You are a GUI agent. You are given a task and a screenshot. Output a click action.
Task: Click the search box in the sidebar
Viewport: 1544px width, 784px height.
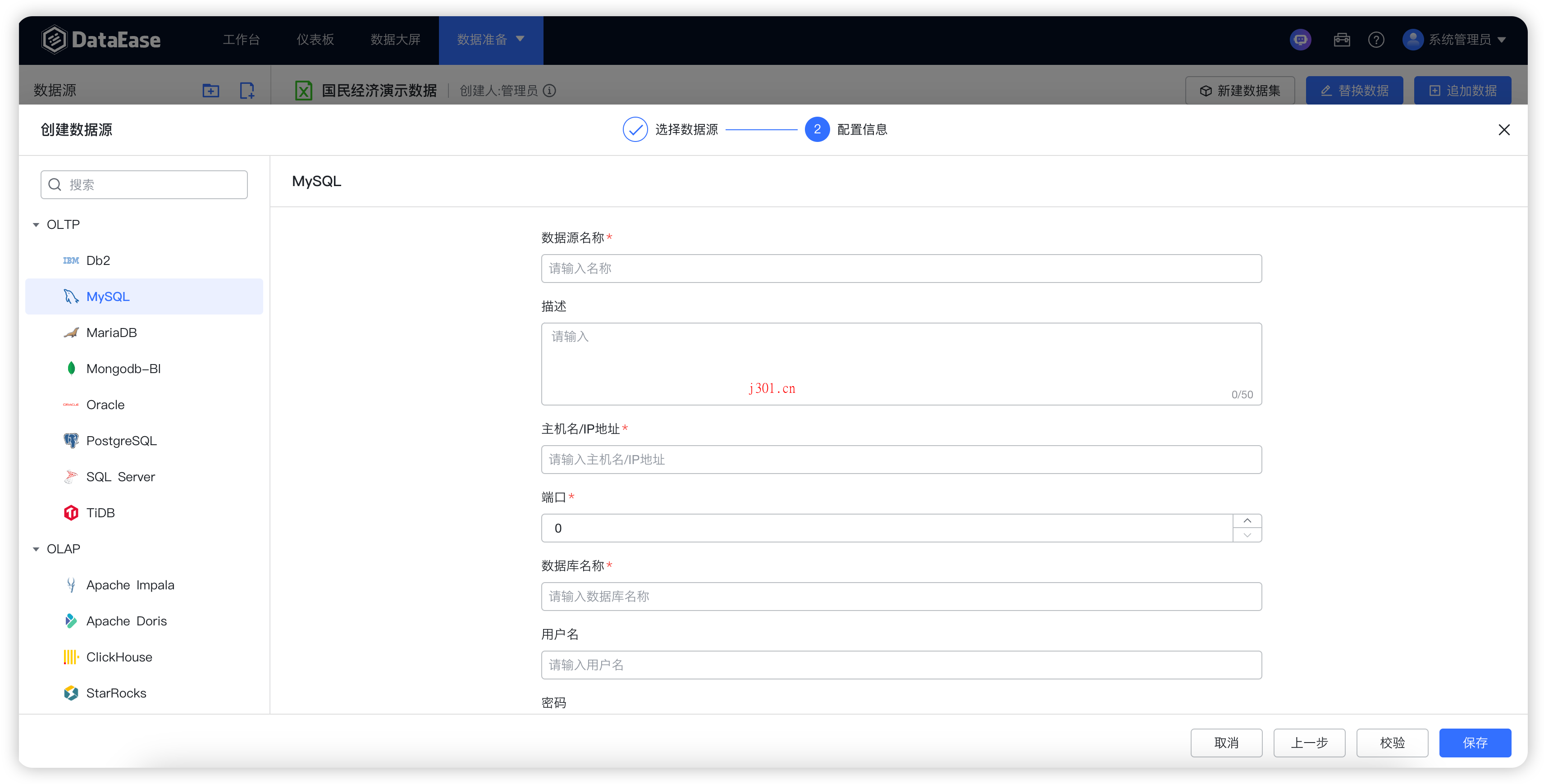tap(144, 185)
